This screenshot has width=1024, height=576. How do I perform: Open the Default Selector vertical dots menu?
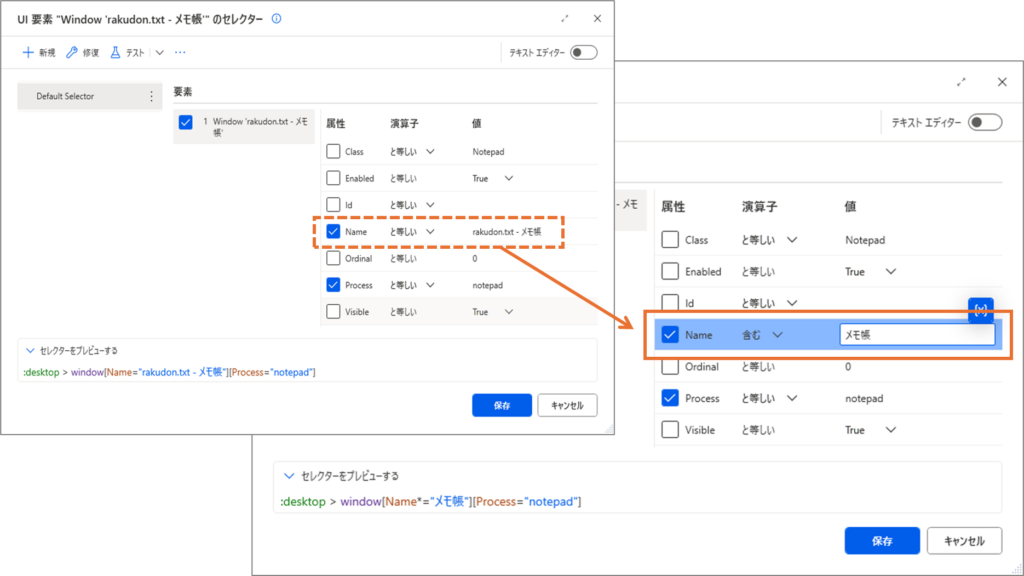[x=152, y=96]
